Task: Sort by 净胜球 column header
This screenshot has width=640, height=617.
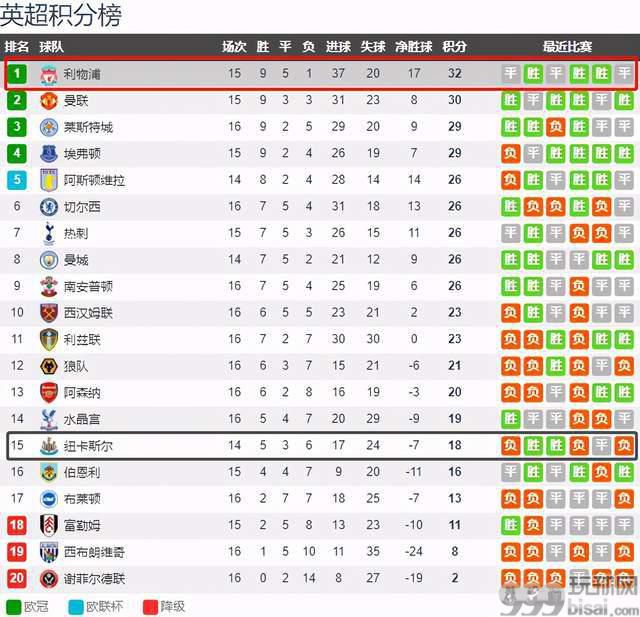Action: coord(413,47)
